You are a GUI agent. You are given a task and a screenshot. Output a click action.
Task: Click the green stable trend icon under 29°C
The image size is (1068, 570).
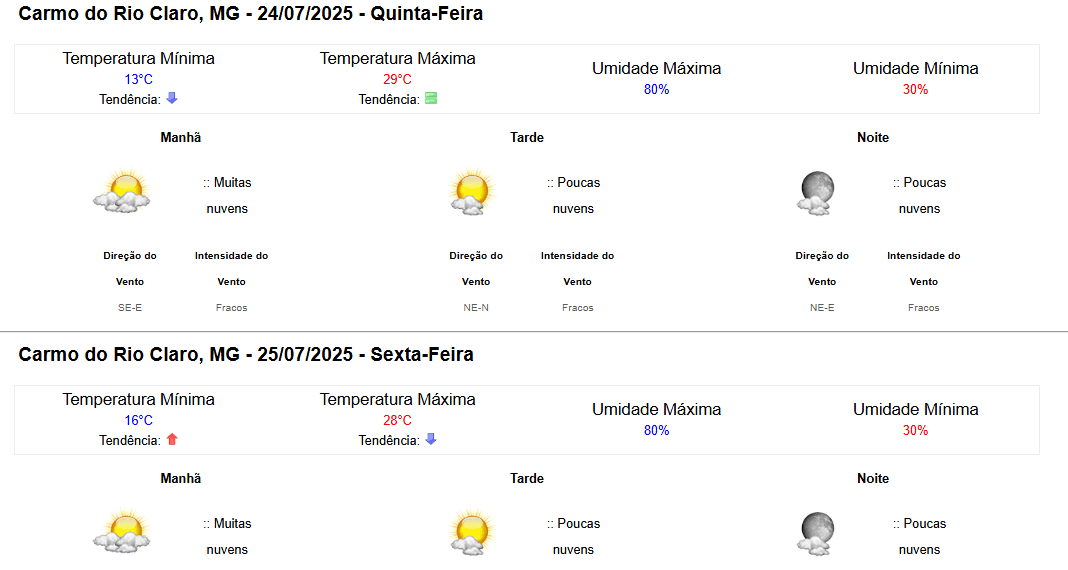pyautogui.click(x=431, y=98)
